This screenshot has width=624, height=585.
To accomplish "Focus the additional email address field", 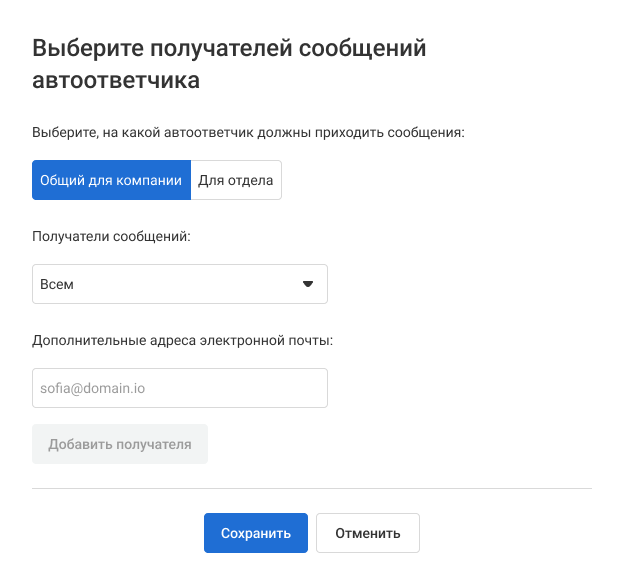I will [x=180, y=388].
